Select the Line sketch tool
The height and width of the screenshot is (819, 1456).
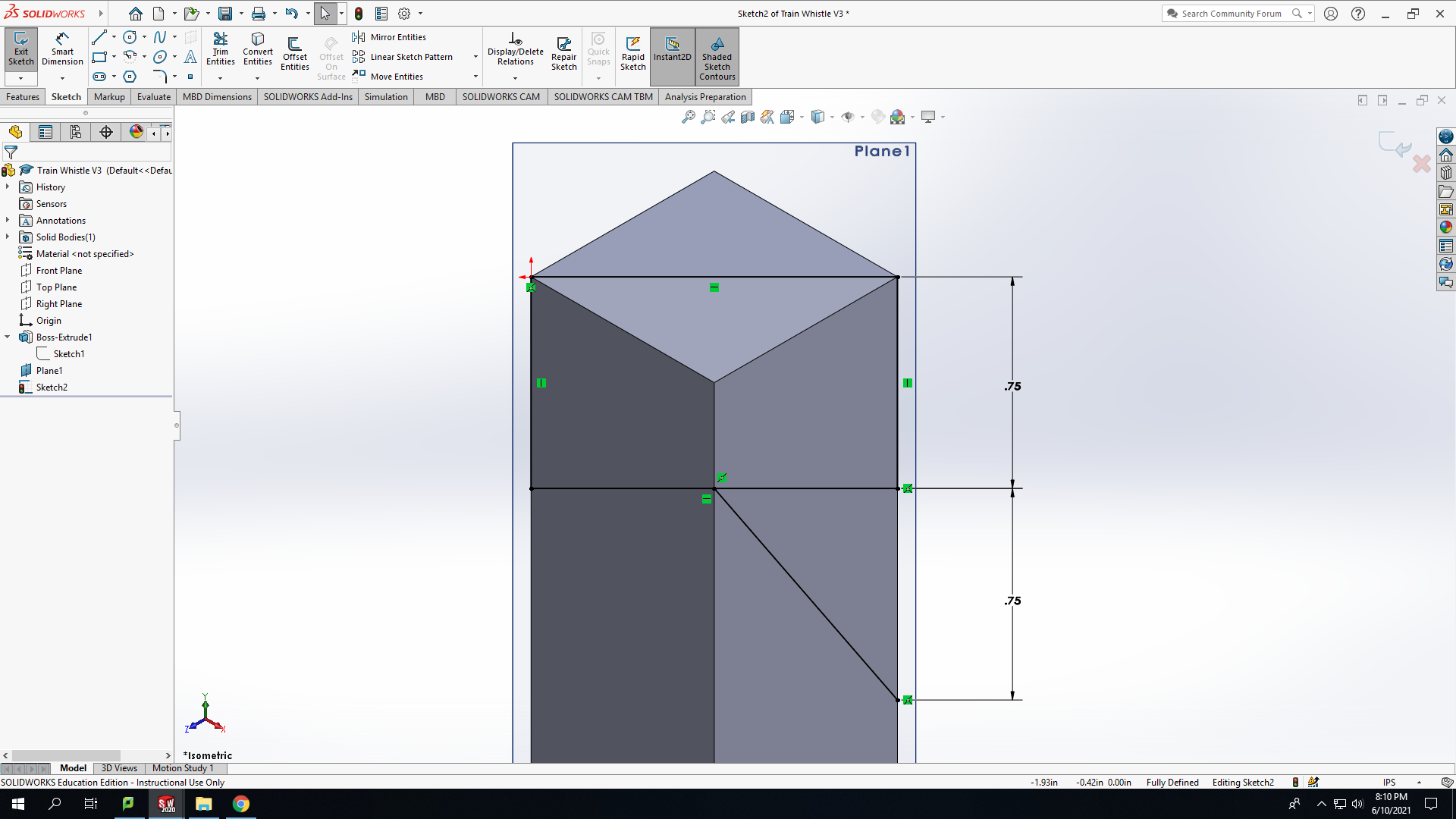pyautogui.click(x=99, y=37)
